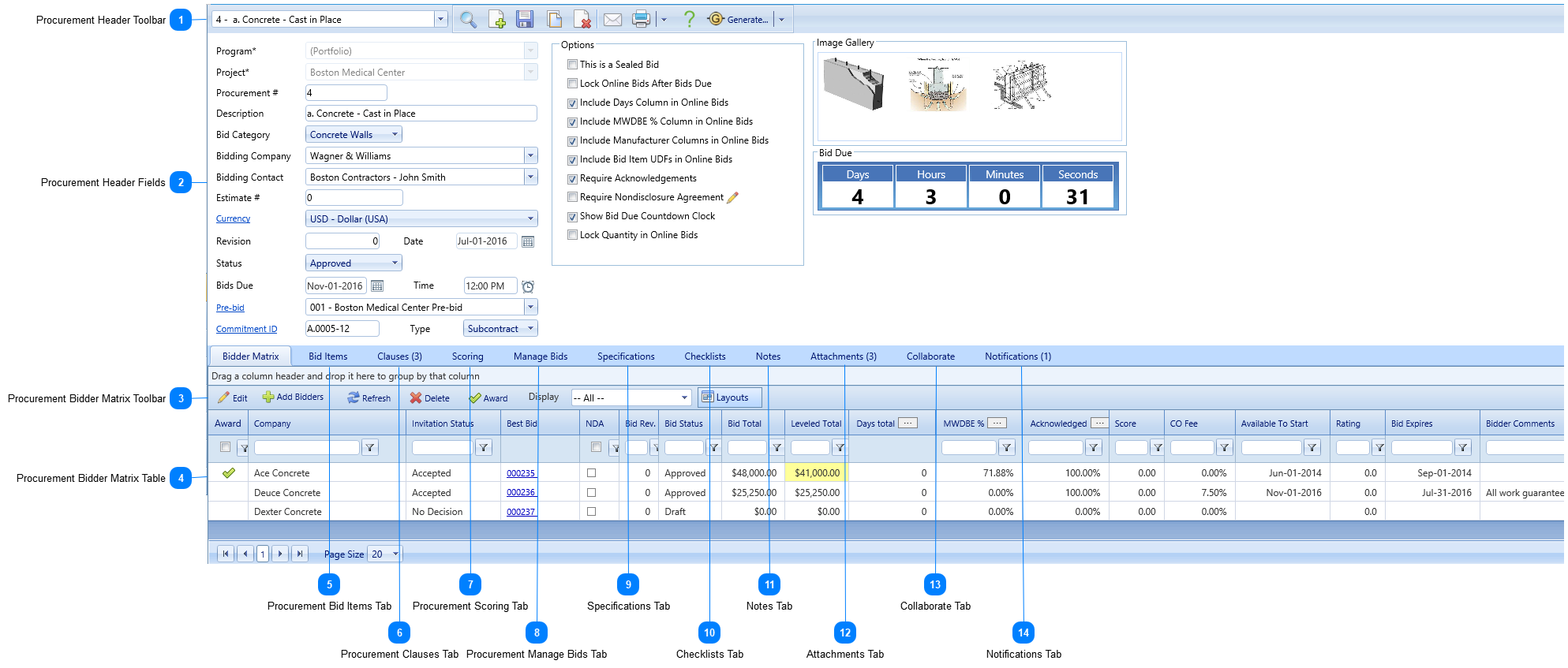The width and height of the screenshot is (1568, 668).
Task: Click the Copy document toolbar icon
Action: pos(554,20)
